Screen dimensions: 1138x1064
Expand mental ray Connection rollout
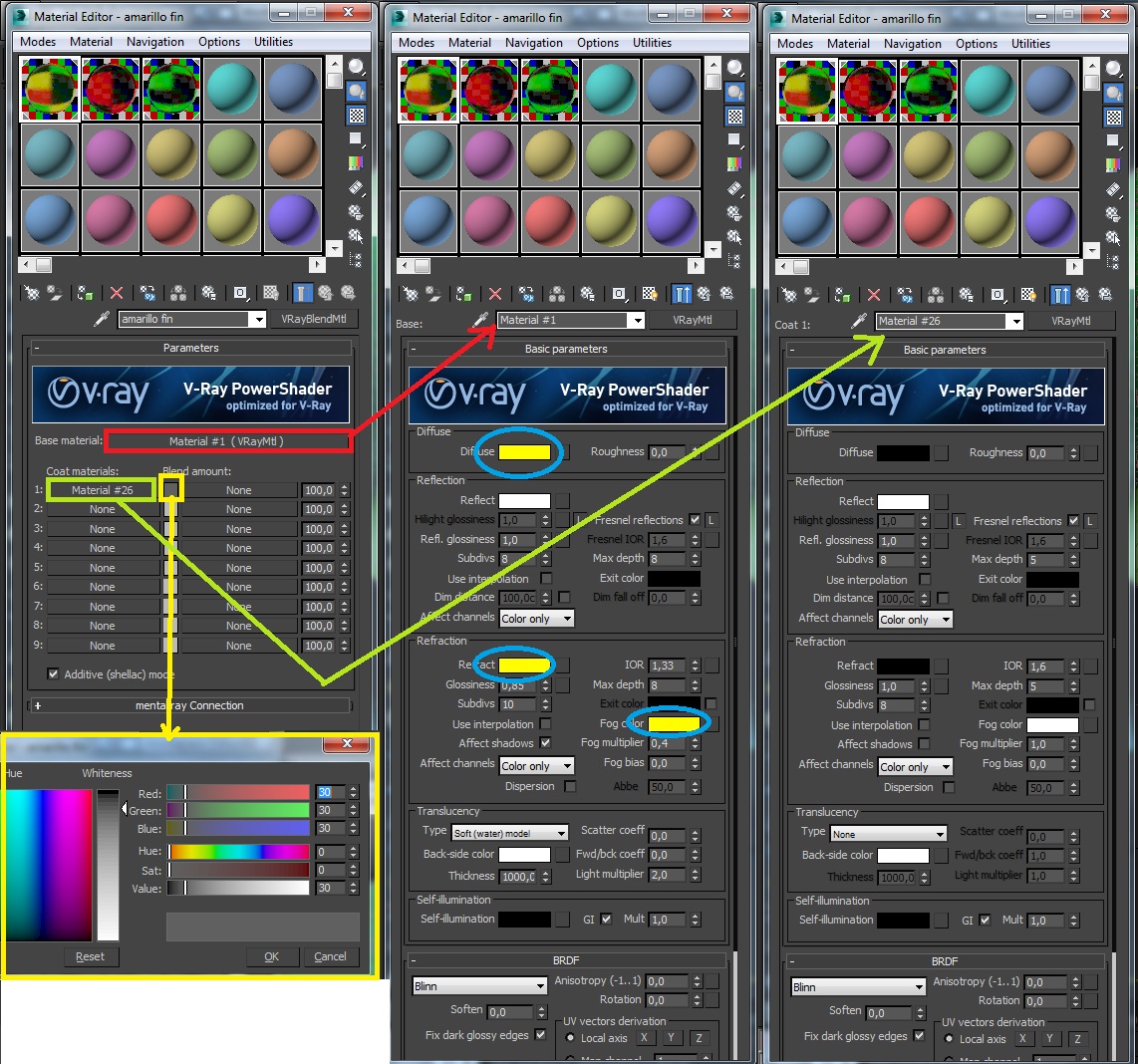pos(189,704)
